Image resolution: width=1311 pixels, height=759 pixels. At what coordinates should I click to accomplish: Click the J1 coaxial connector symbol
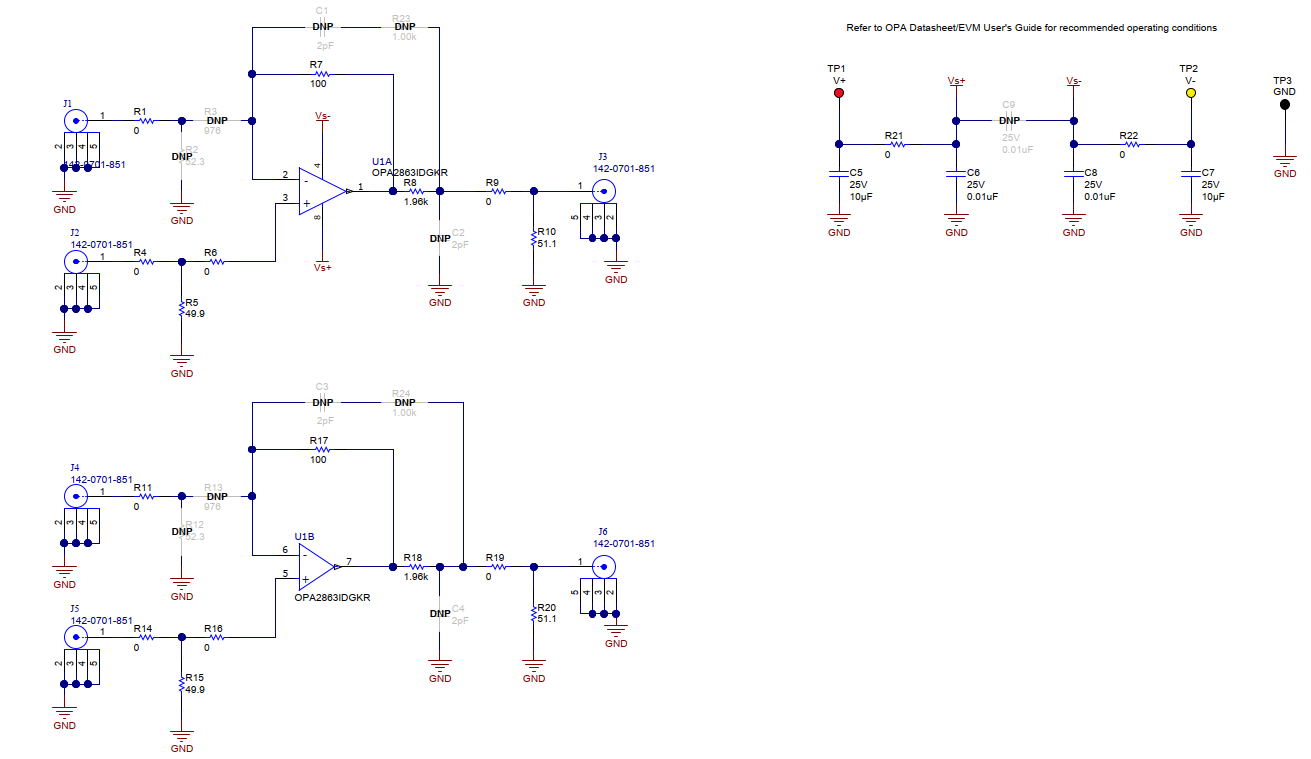click(75, 120)
